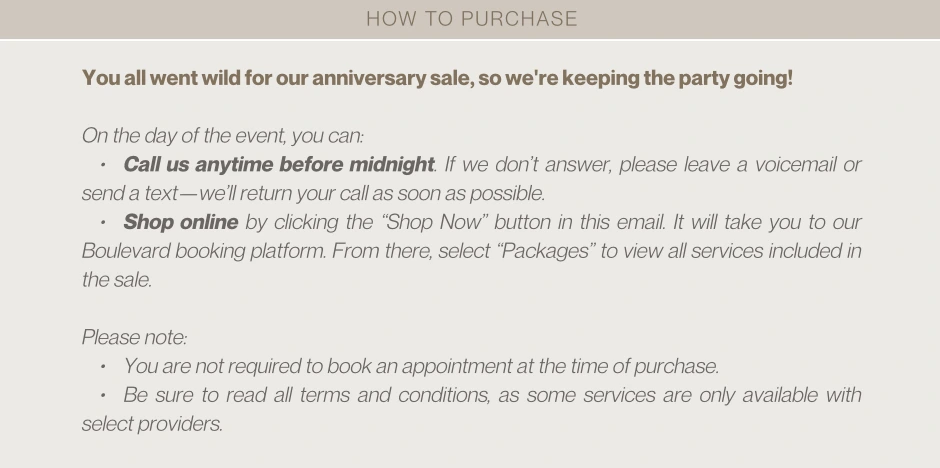Click the bullet dot before "Call us anytime"
Viewport: 940px width, 468px height.
(103, 164)
